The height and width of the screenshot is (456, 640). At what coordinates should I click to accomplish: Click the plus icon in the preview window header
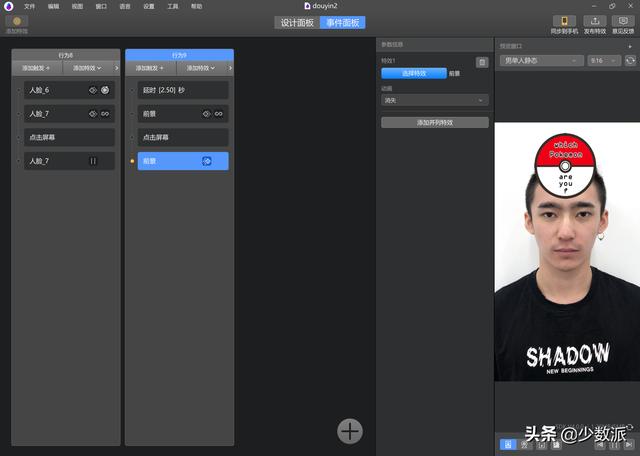(630, 46)
